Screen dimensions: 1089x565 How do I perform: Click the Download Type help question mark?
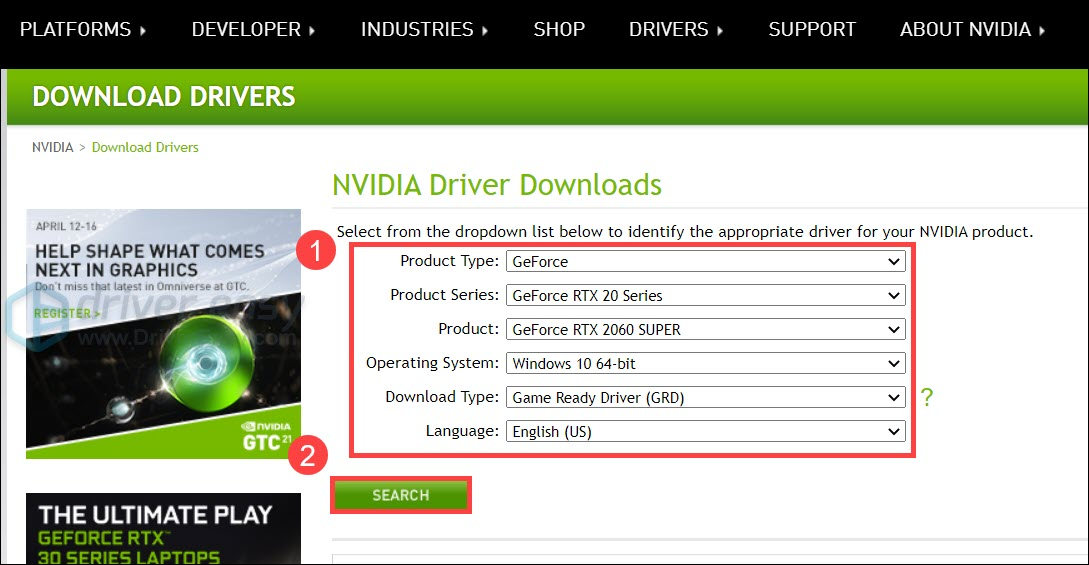pyautogui.click(x=926, y=398)
